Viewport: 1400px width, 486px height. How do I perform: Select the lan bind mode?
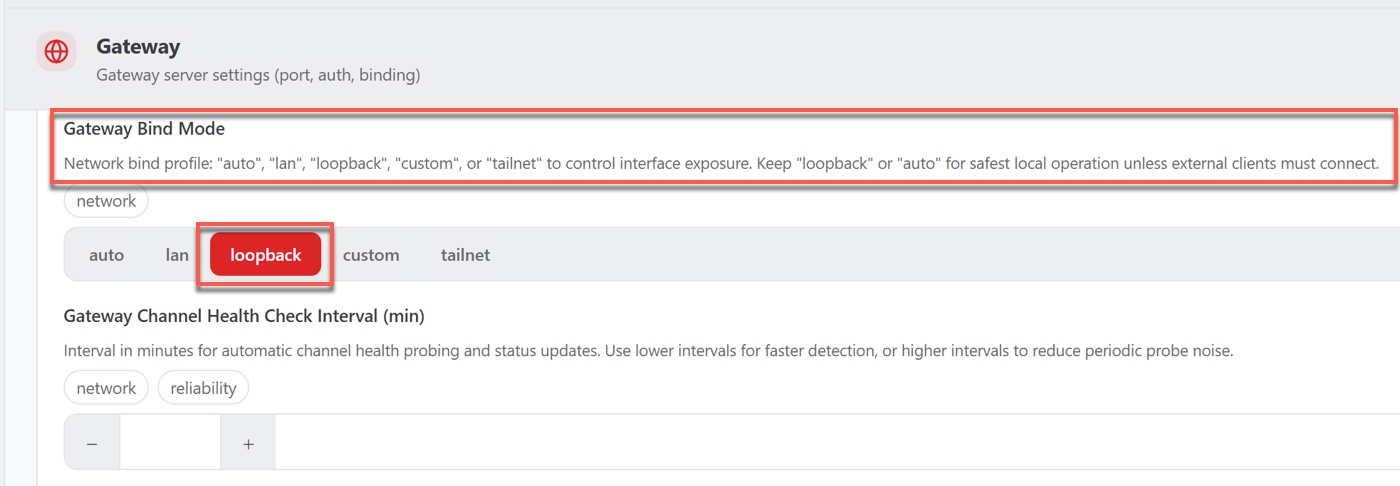pyautogui.click(x=177, y=255)
